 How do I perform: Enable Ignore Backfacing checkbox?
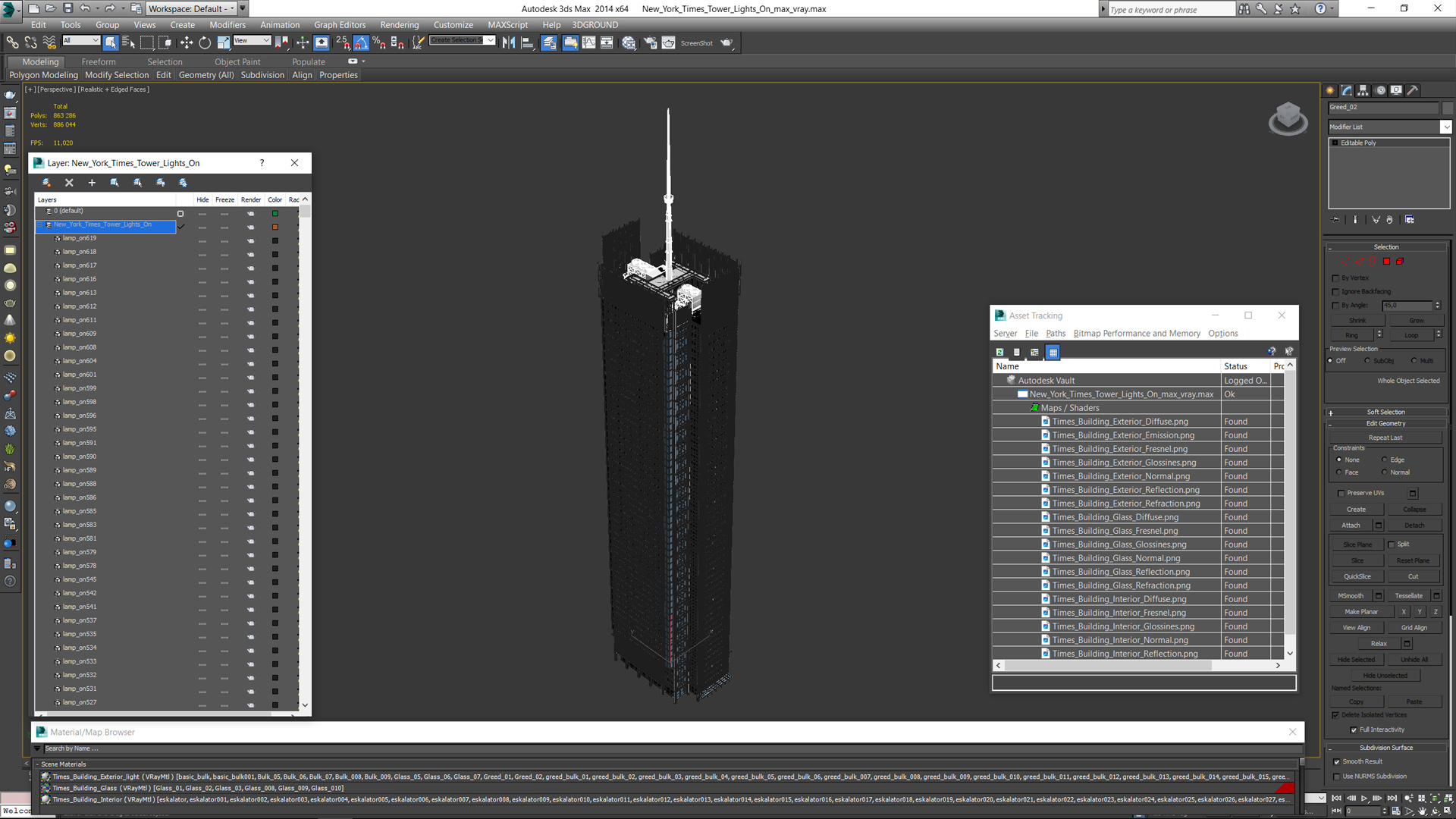click(x=1336, y=292)
